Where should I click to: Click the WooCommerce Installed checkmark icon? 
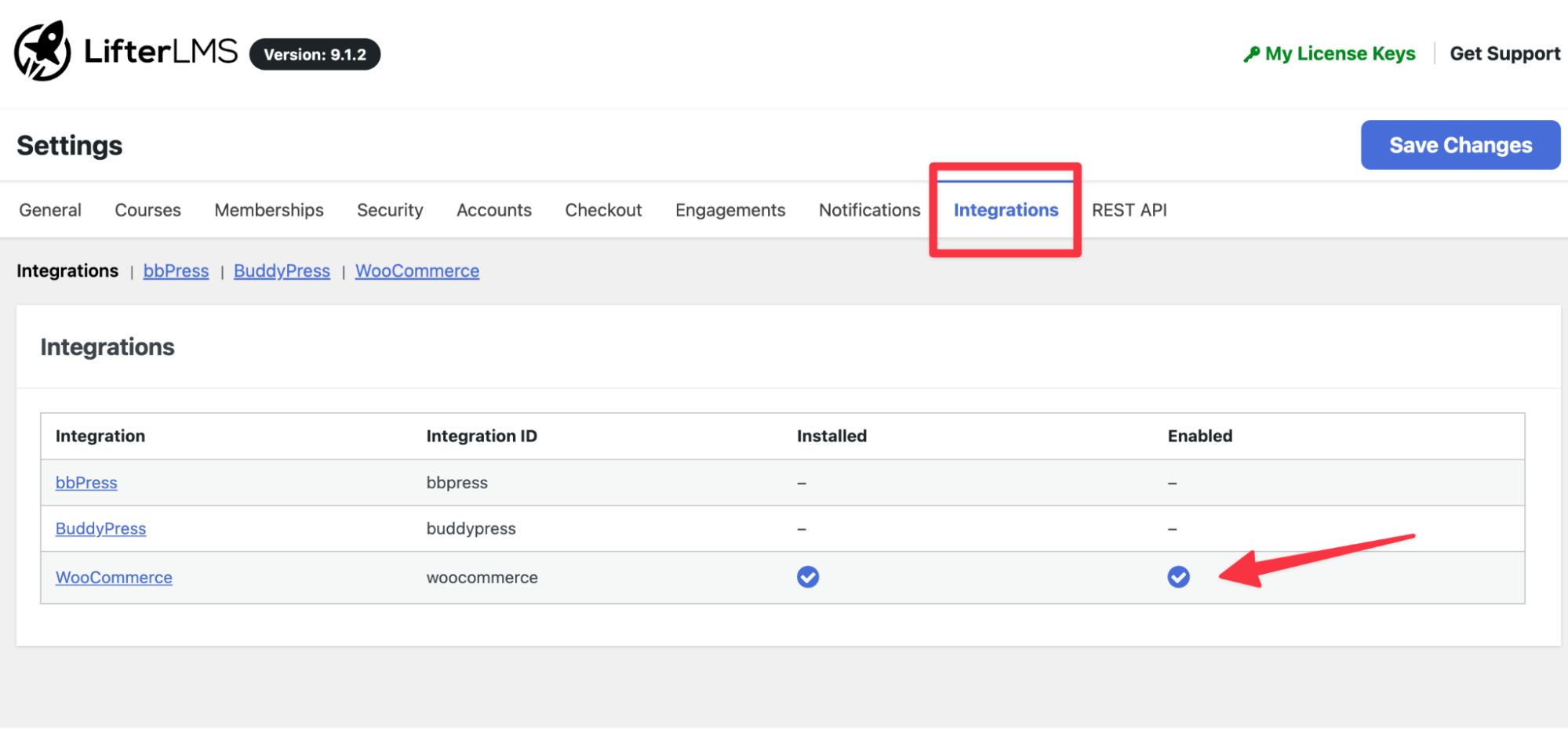tap(807, 577)
